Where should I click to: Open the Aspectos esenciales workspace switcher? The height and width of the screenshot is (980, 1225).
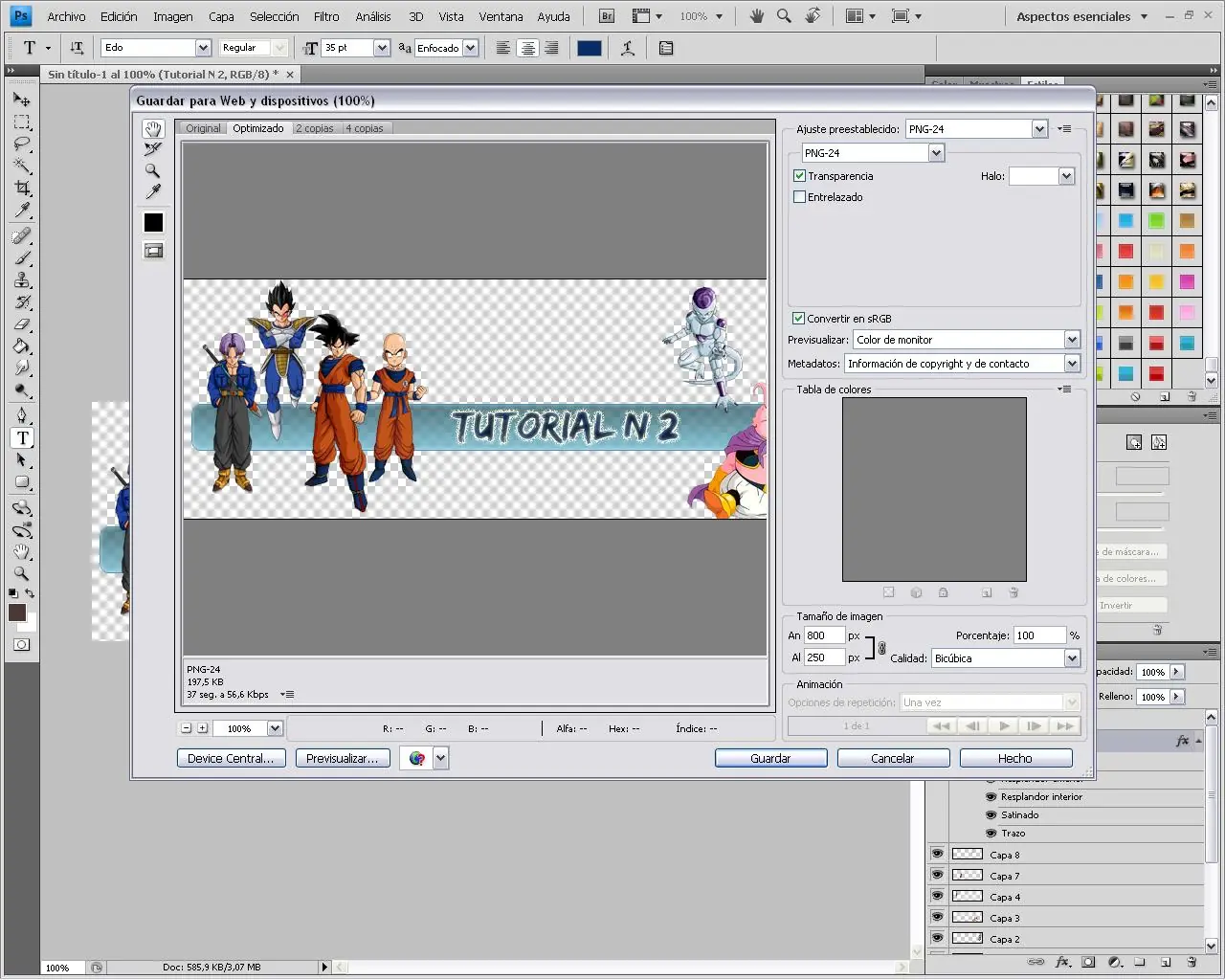(1081, 16)
